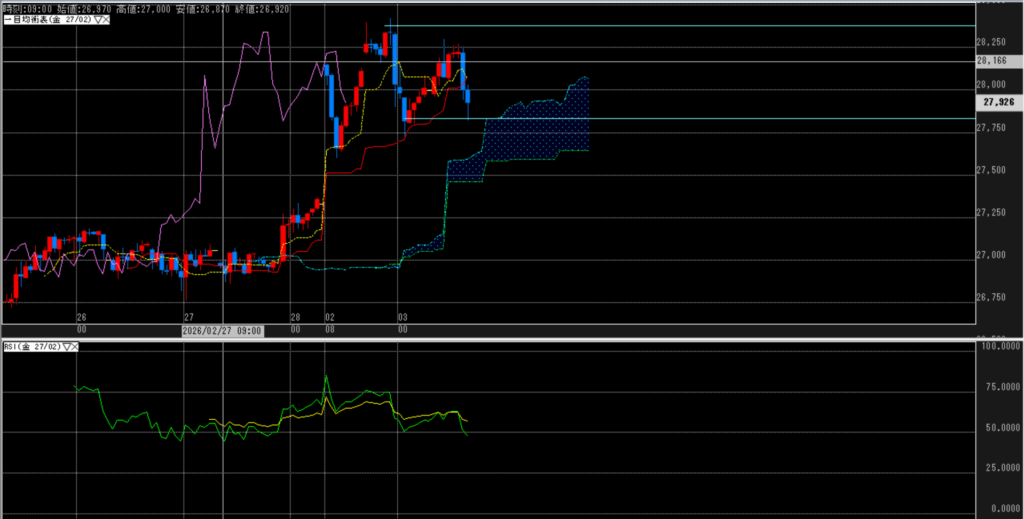Image resolution: width=1024 pixels, height=519 pixels.
Task: Click the 03 date marker on time axis
Action: pyautogui.click(x=399, y=313)
